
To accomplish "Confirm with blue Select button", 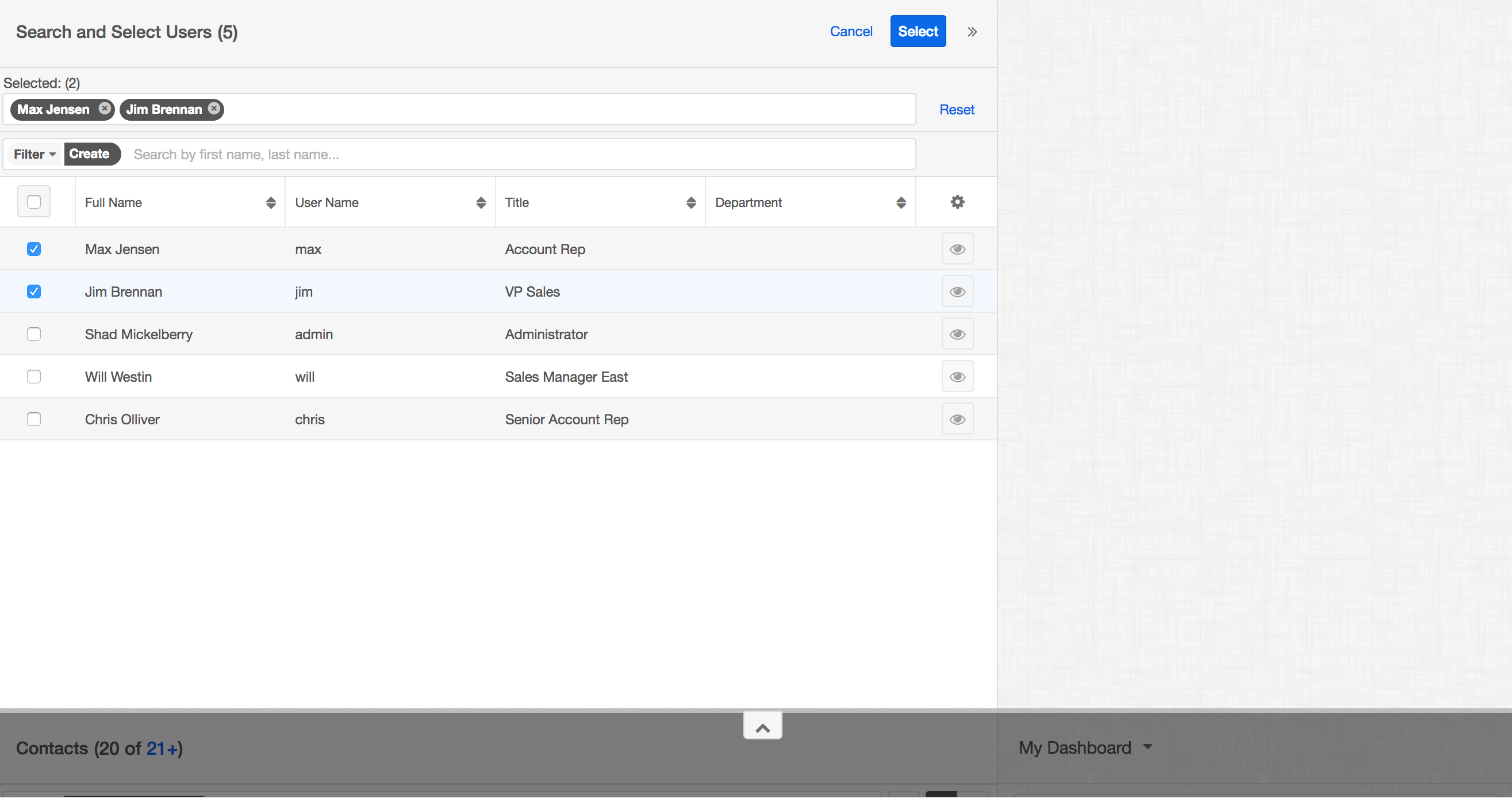I will click(x=918, y=31).
